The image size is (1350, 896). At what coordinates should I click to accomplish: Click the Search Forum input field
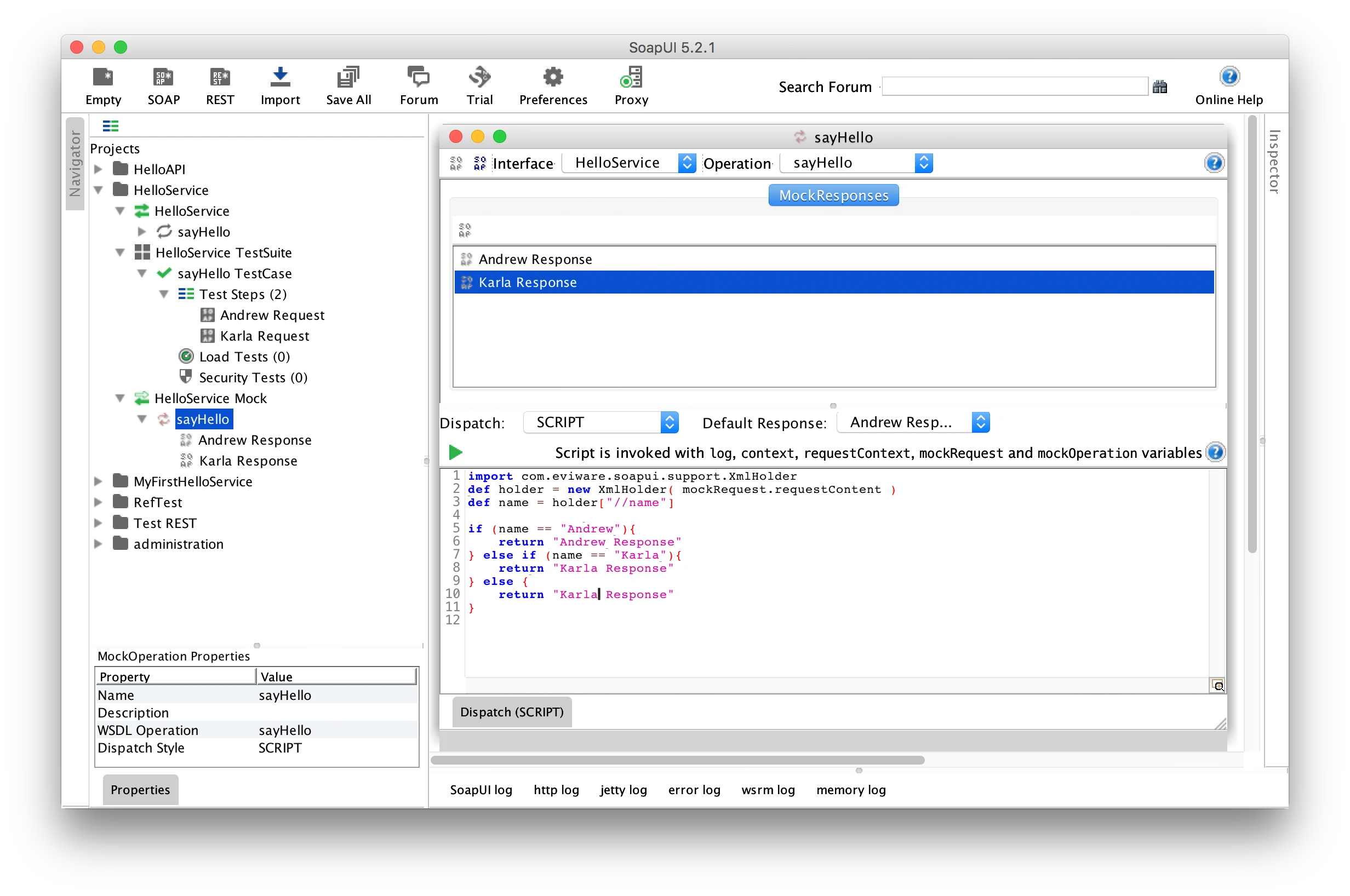click(1015, 87)
